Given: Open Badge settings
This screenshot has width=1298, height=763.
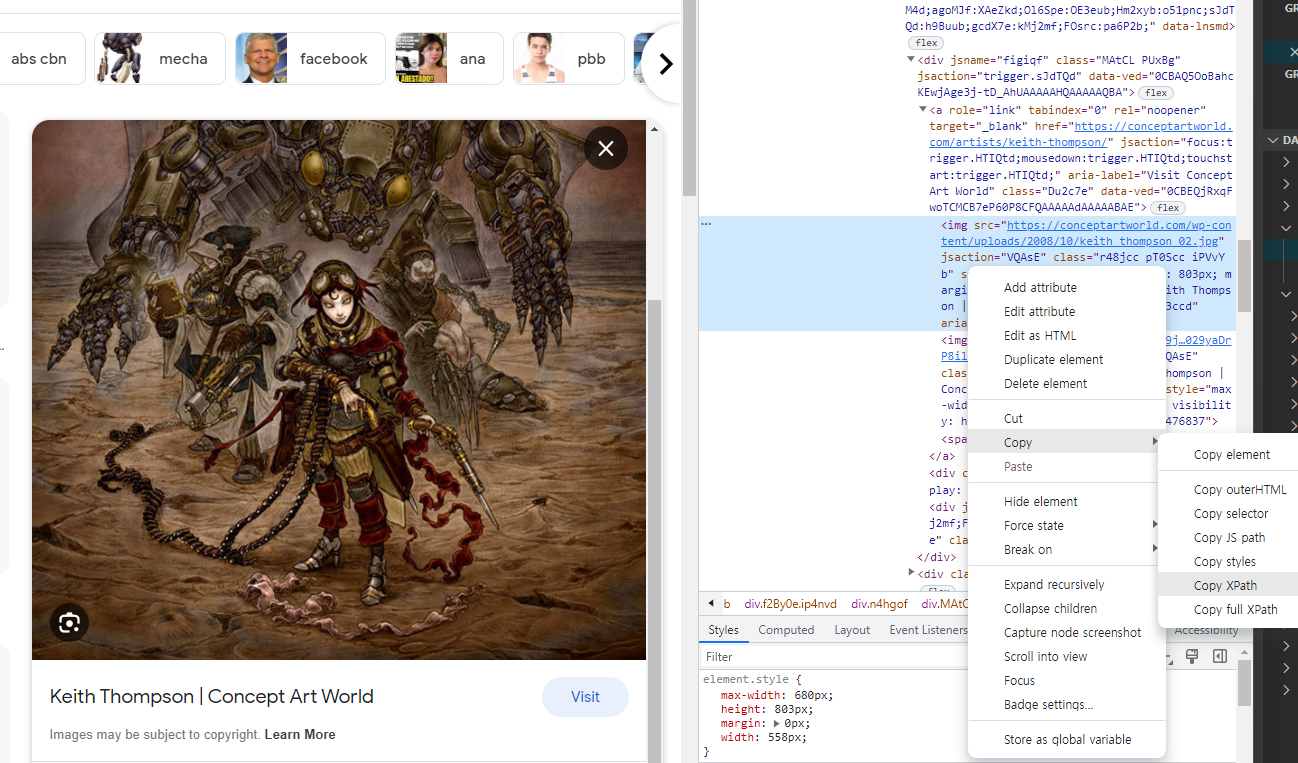Looking at the screenshot, I should (x=1048, y=704).
